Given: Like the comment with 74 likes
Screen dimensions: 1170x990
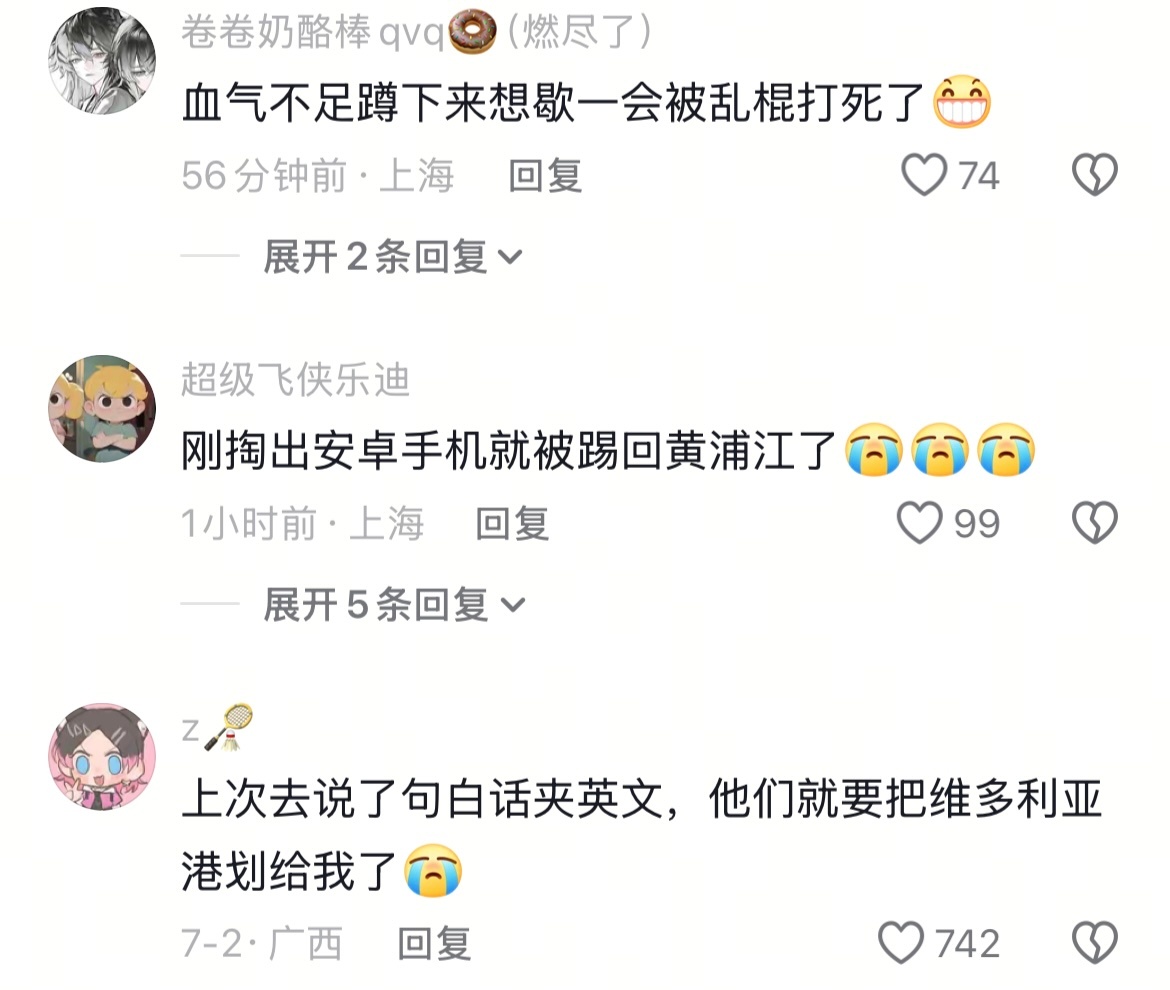Looking at the screenshot, I should 924,175.
